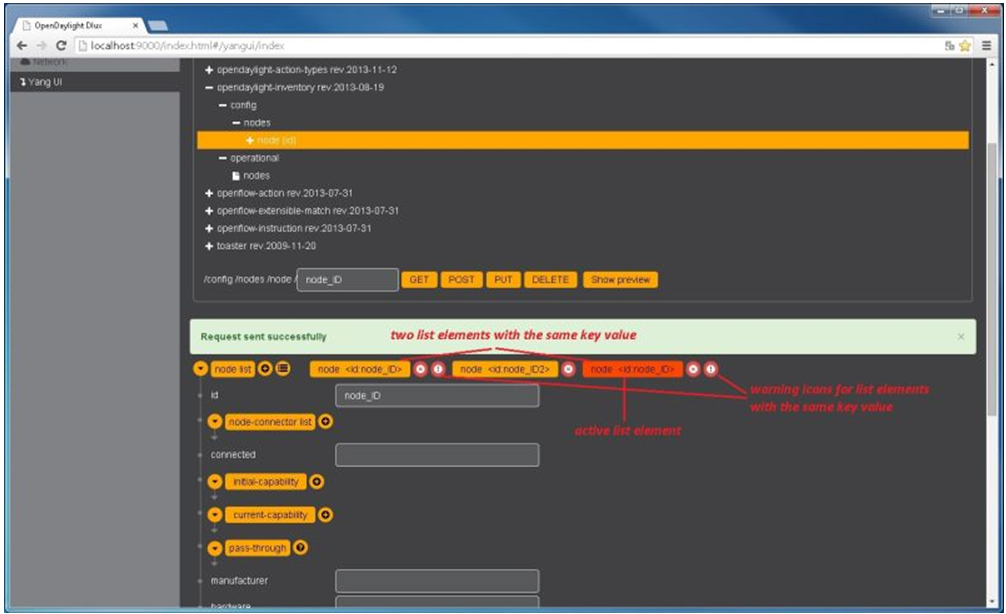Click the current-capability label
1006x614 pixels.
[270, 515]
